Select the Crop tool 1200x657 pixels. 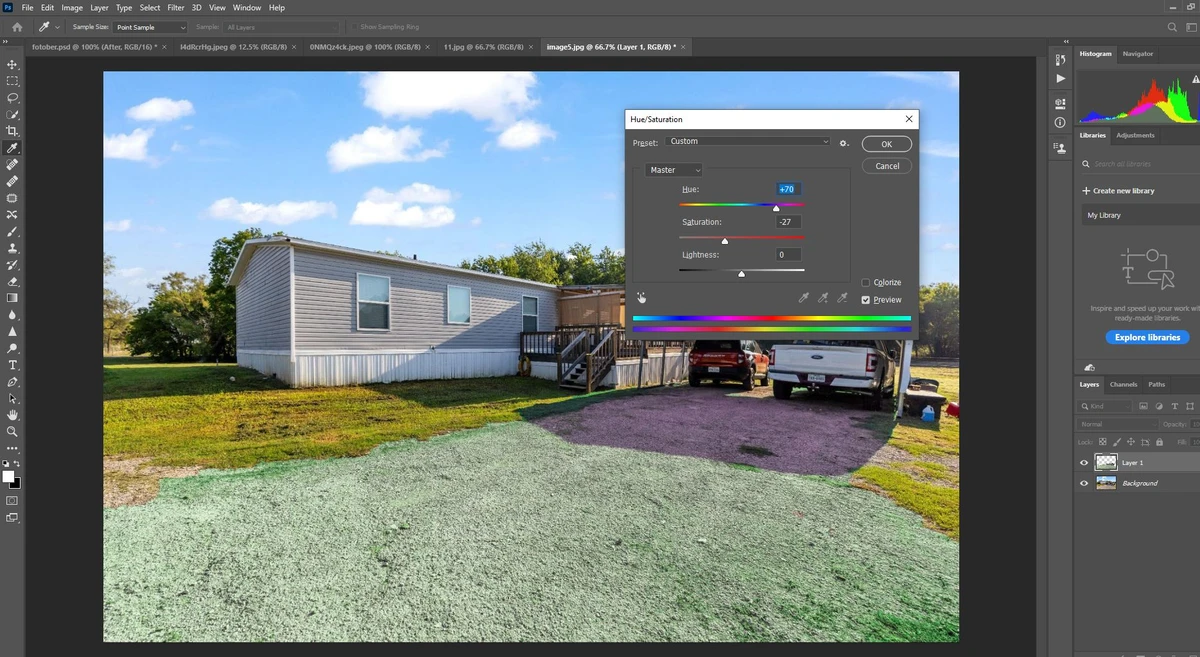[12, 131]
